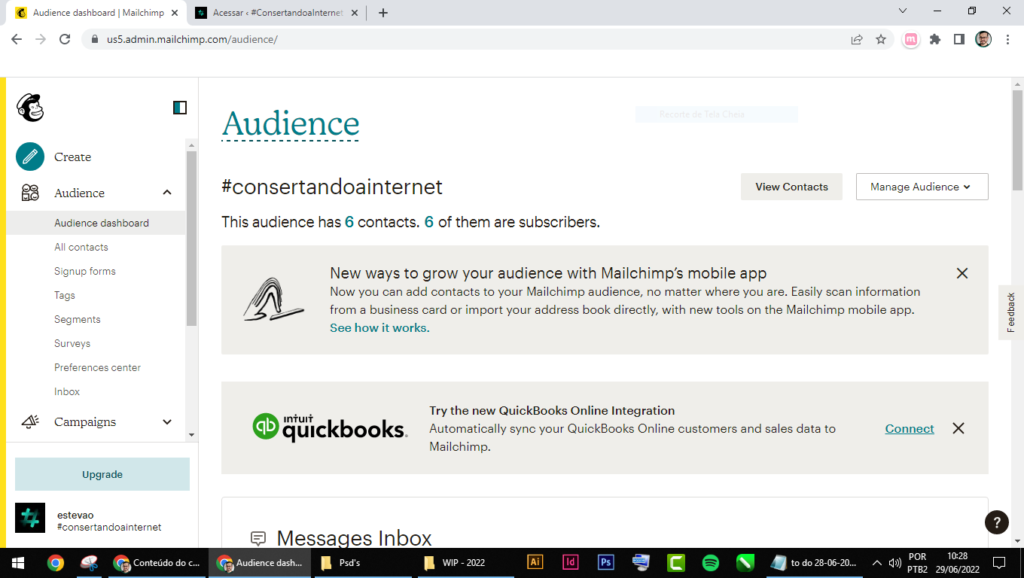
Task: Open Inbox in the sidebar
Action: tap(67, 392)
